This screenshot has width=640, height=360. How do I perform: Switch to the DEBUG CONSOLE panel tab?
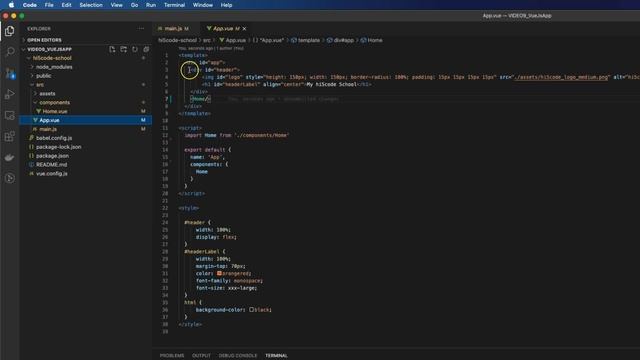click(x=238, y=356)
